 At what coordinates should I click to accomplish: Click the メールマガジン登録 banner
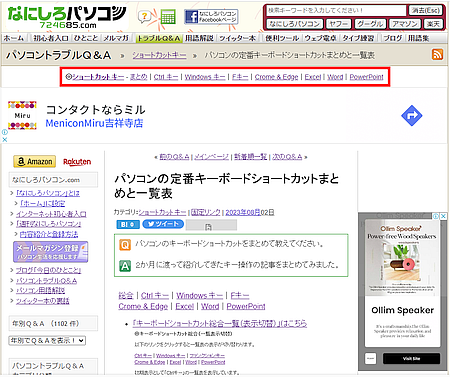[x=51, y=252]
